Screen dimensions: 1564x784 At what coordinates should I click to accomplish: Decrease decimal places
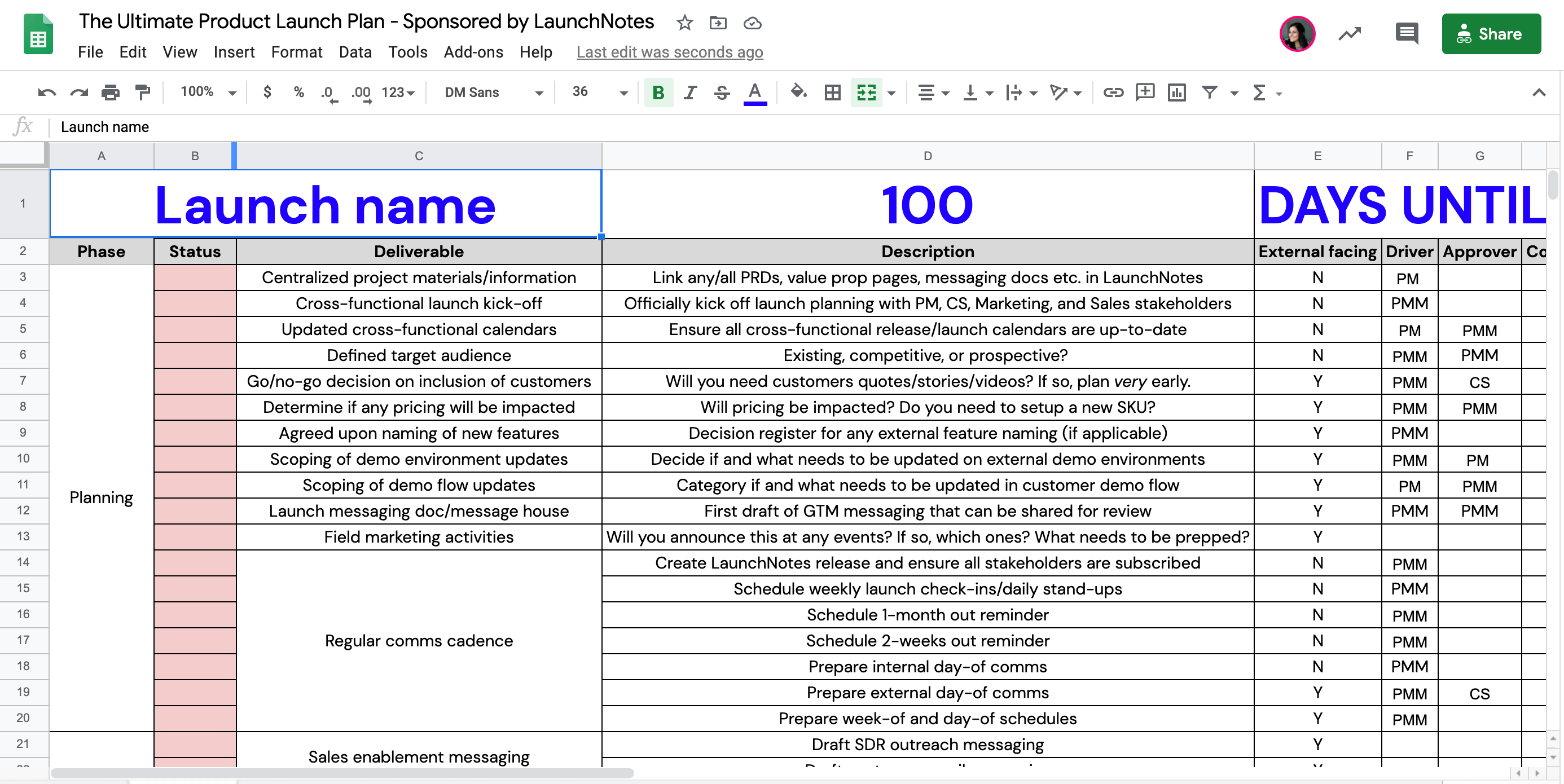pyautogui.click(x=328, y=93)
